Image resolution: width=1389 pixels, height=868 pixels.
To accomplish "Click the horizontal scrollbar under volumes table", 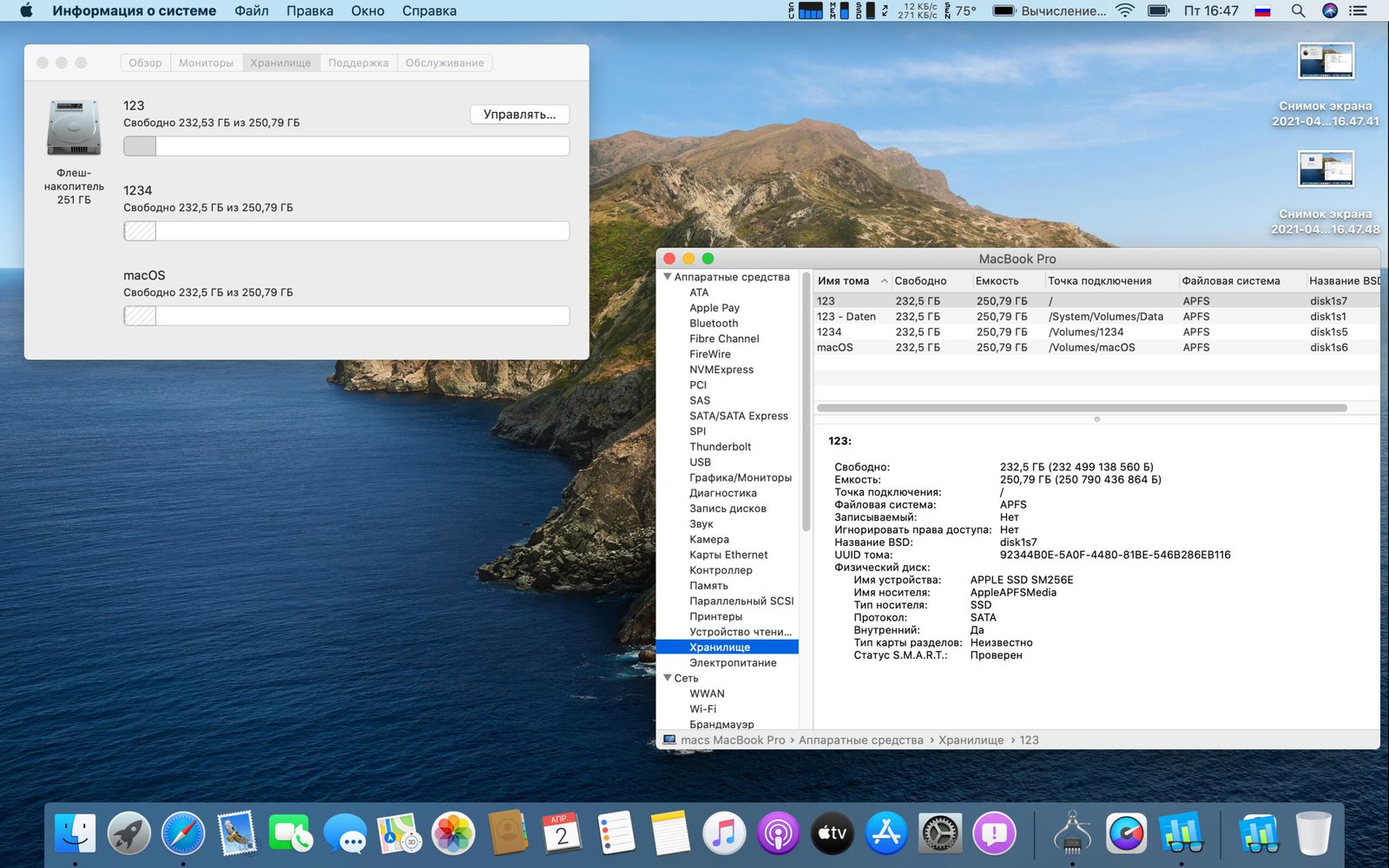I will tap(1082, 408).
